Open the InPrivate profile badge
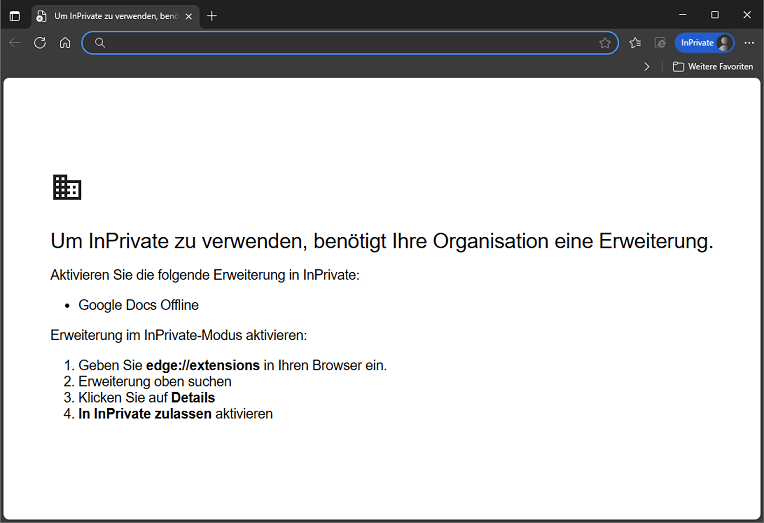This screenshot has height=523, width=764. [x=704, y=43]
